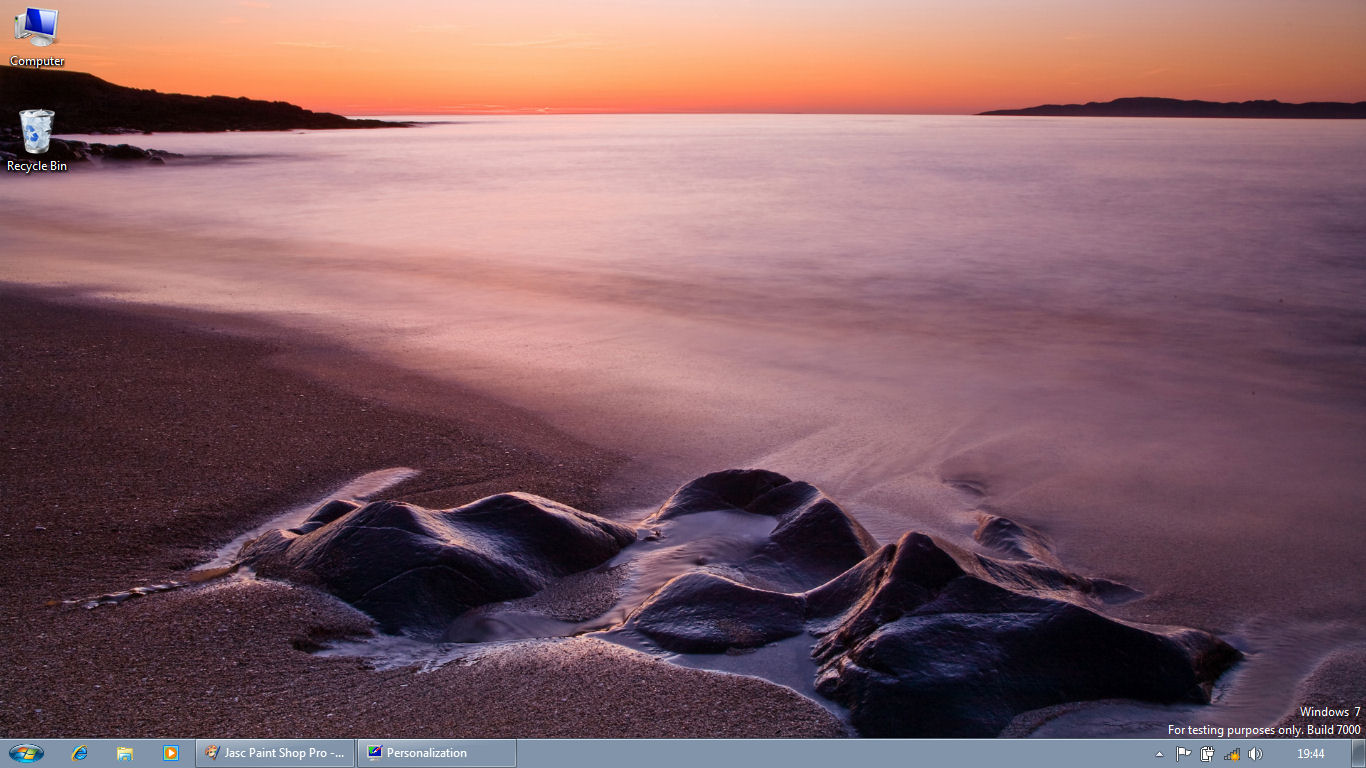Switch to the Personalization window

[x=437, y=753]
